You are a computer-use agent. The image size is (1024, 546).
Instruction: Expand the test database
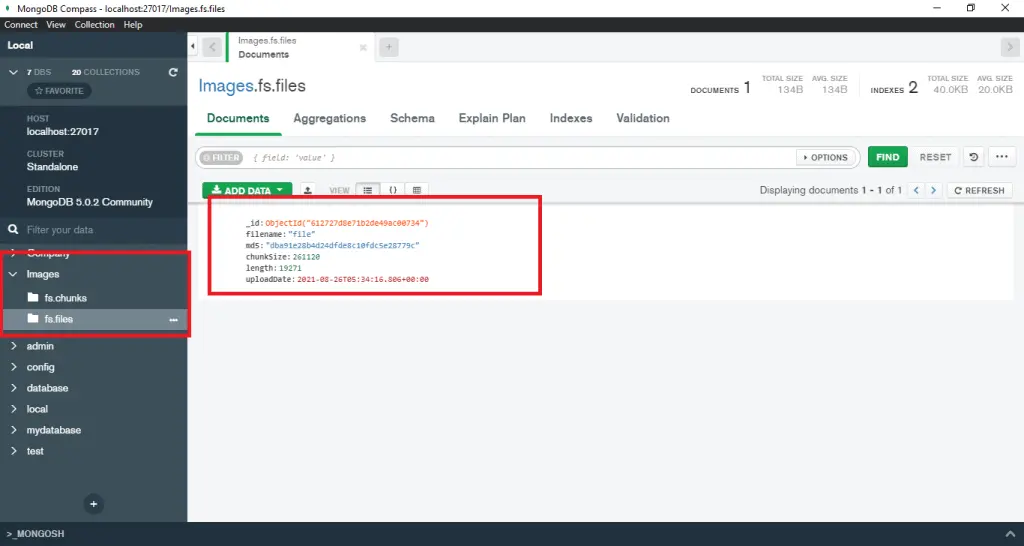click(x=13, y=451)
